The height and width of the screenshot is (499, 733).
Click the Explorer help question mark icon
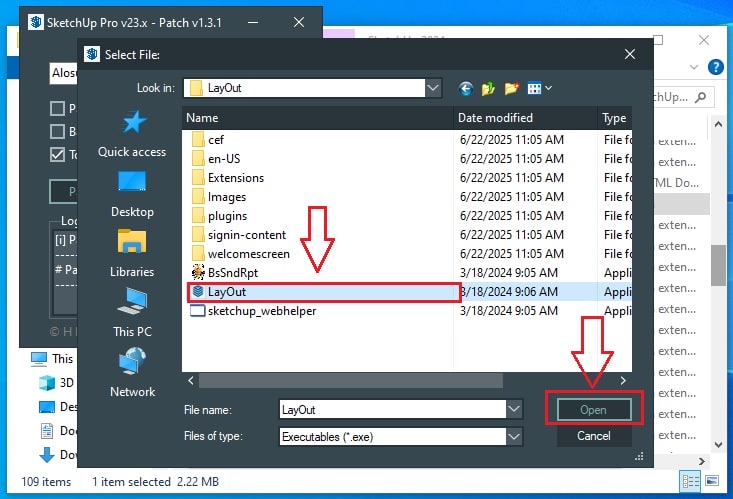(x=715, y=67)
